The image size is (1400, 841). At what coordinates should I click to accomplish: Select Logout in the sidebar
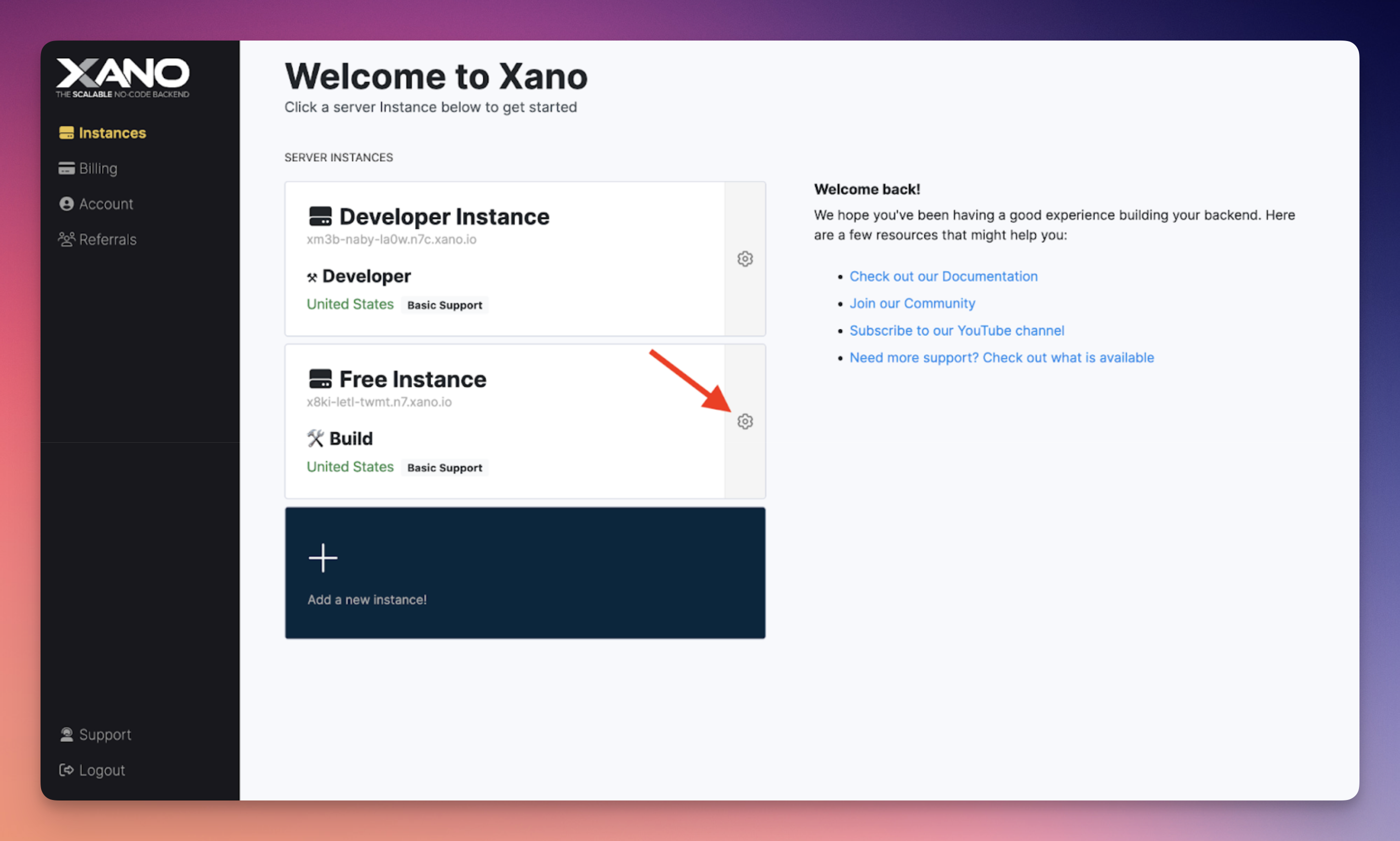(92, 770)
